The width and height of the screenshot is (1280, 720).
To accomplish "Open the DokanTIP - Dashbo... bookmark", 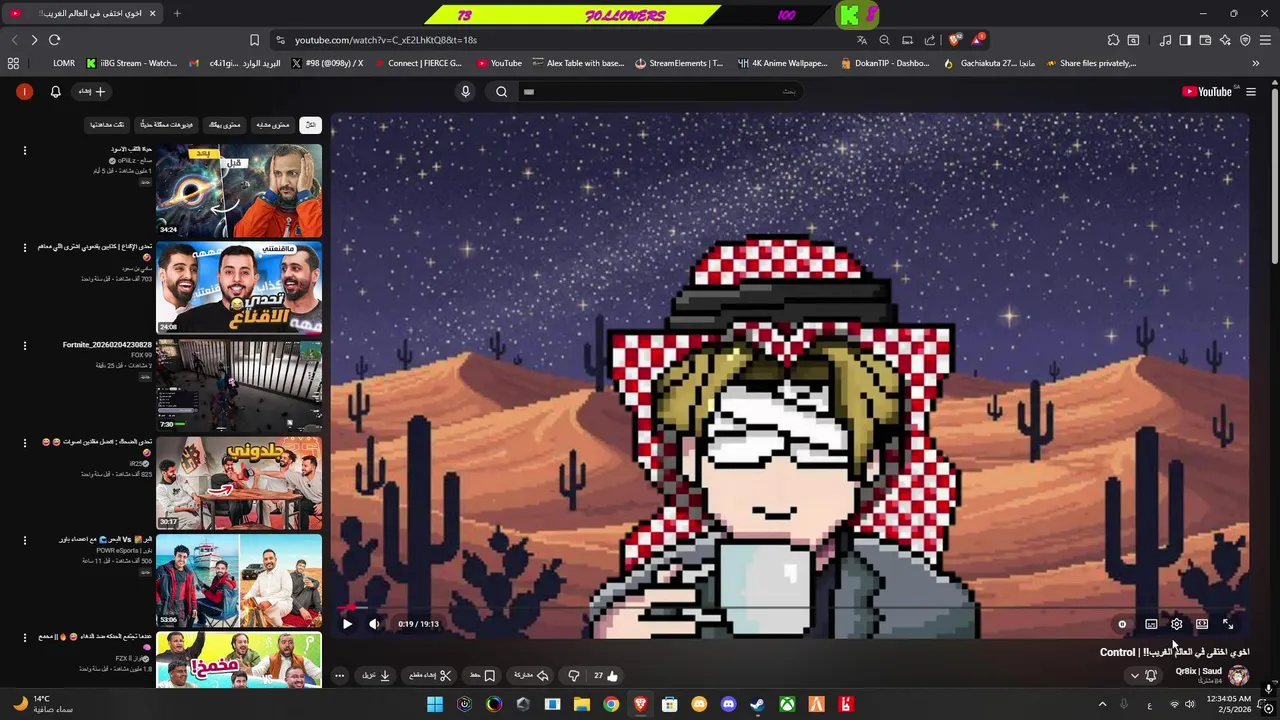I will click(885, 63).
